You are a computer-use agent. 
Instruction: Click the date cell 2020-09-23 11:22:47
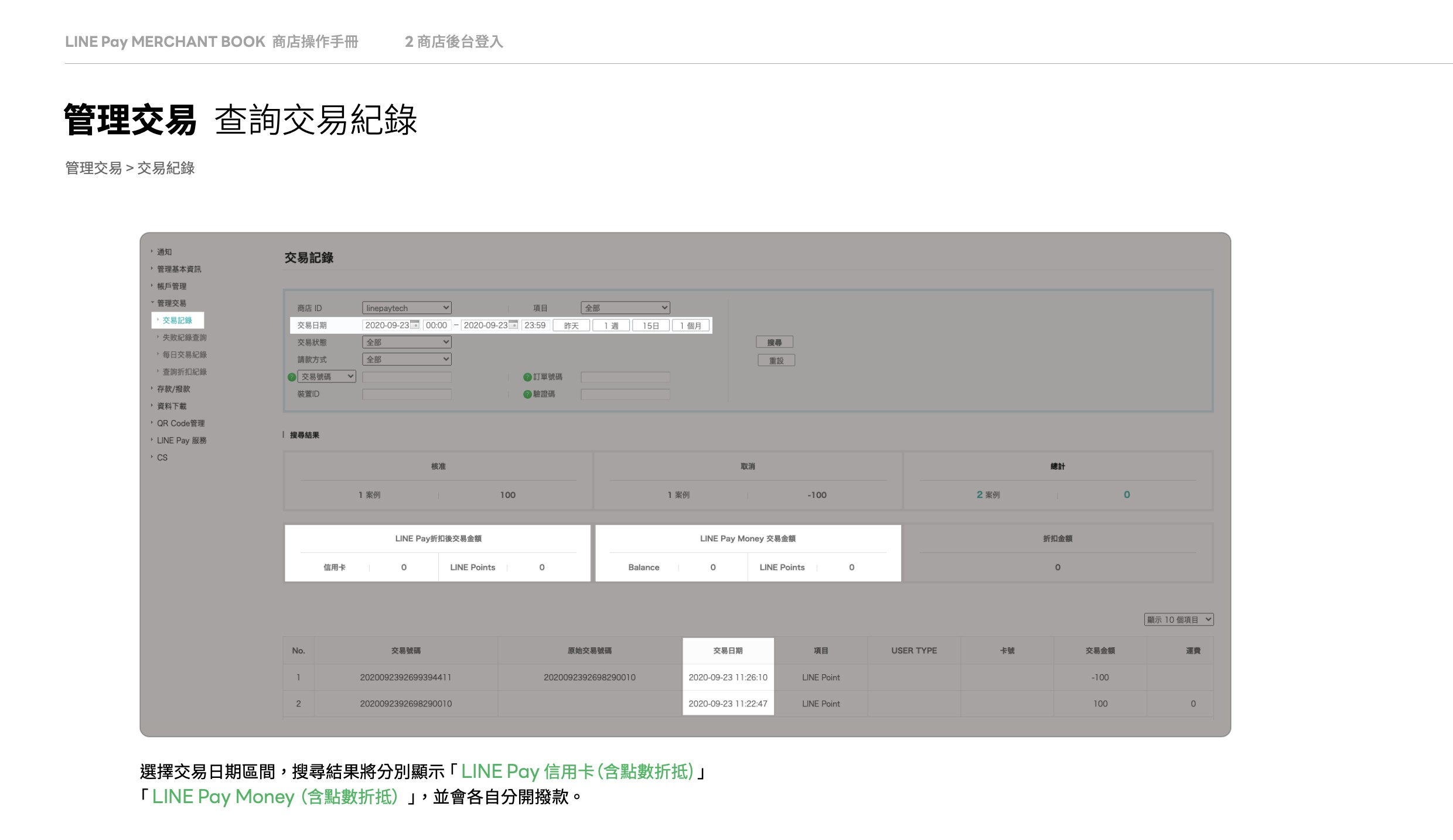[728, 704]
